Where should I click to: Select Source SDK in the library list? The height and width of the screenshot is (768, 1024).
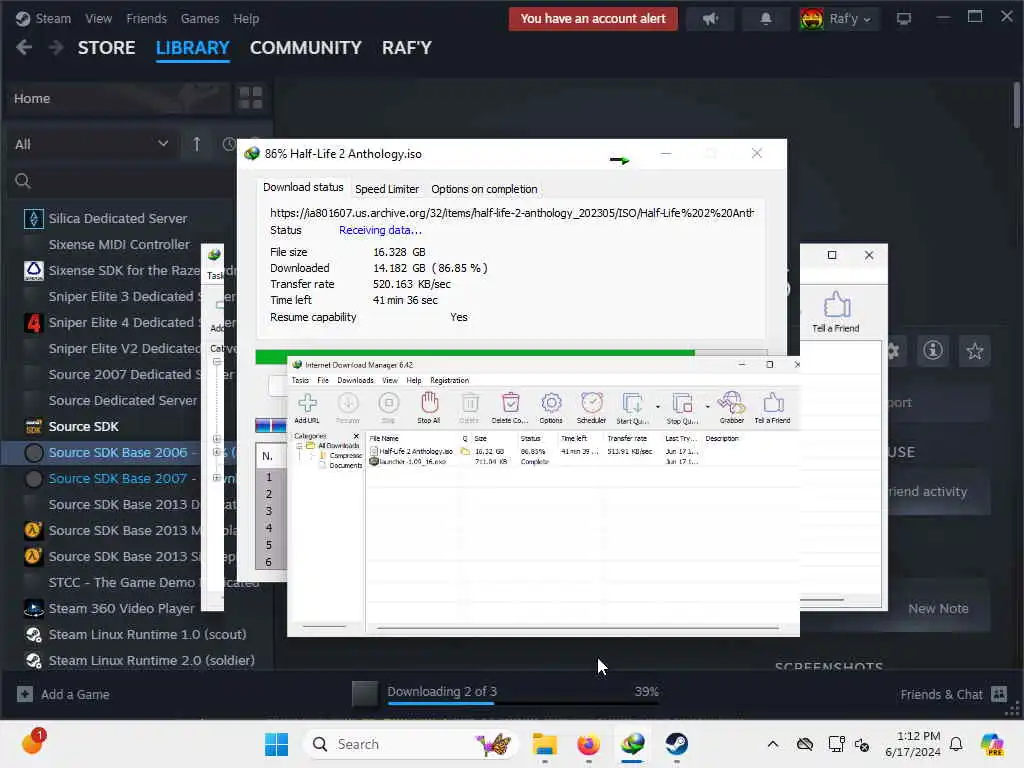tap(84, 426)
